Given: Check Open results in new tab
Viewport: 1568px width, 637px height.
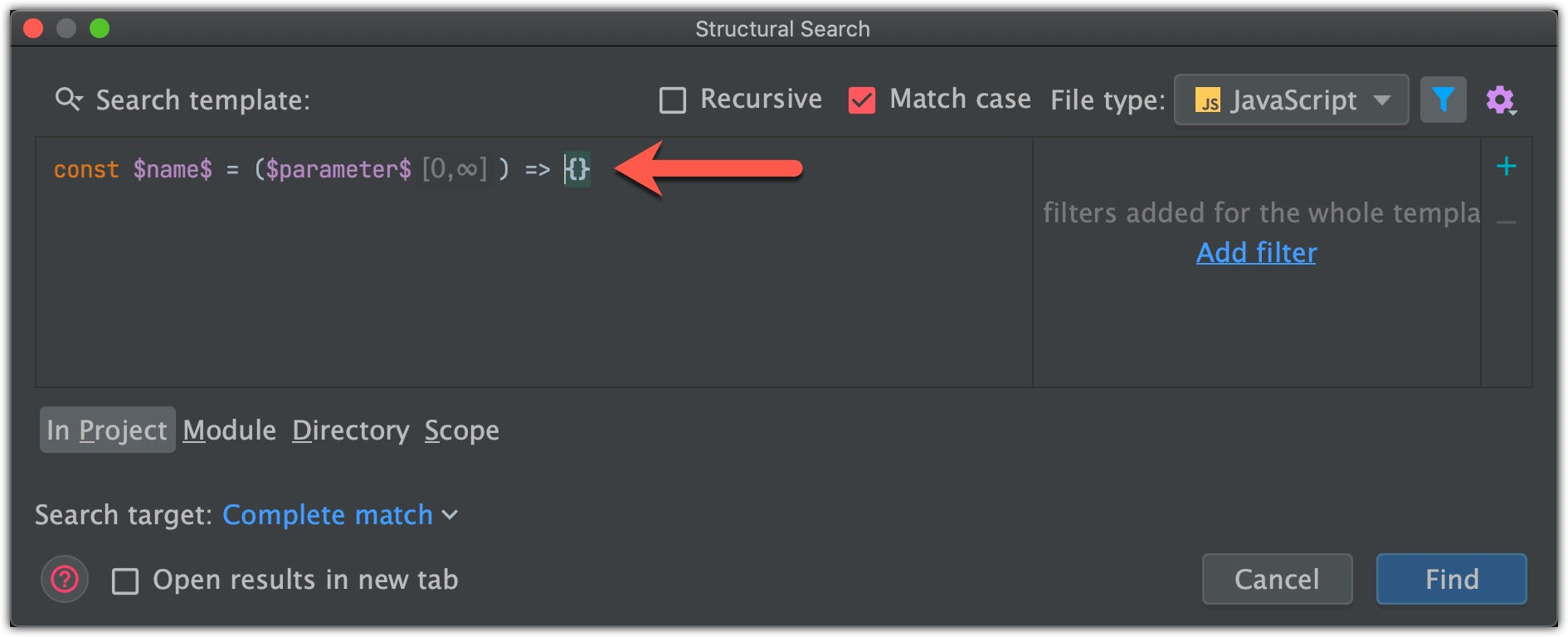Looking at the screenshot, I should [125, 581].
